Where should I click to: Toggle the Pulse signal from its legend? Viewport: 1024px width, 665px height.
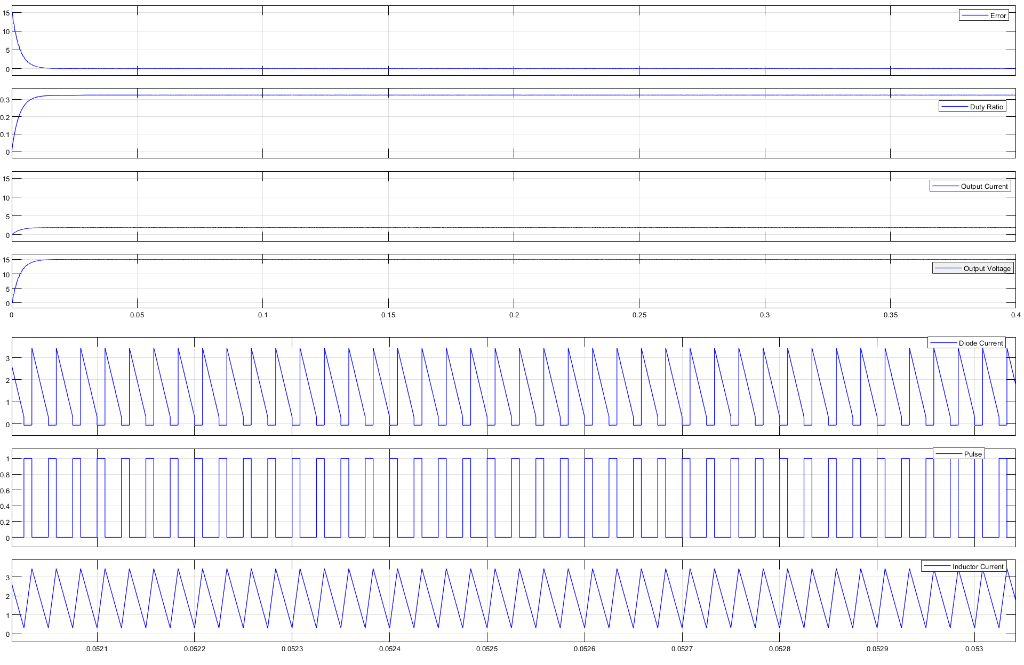973,453
